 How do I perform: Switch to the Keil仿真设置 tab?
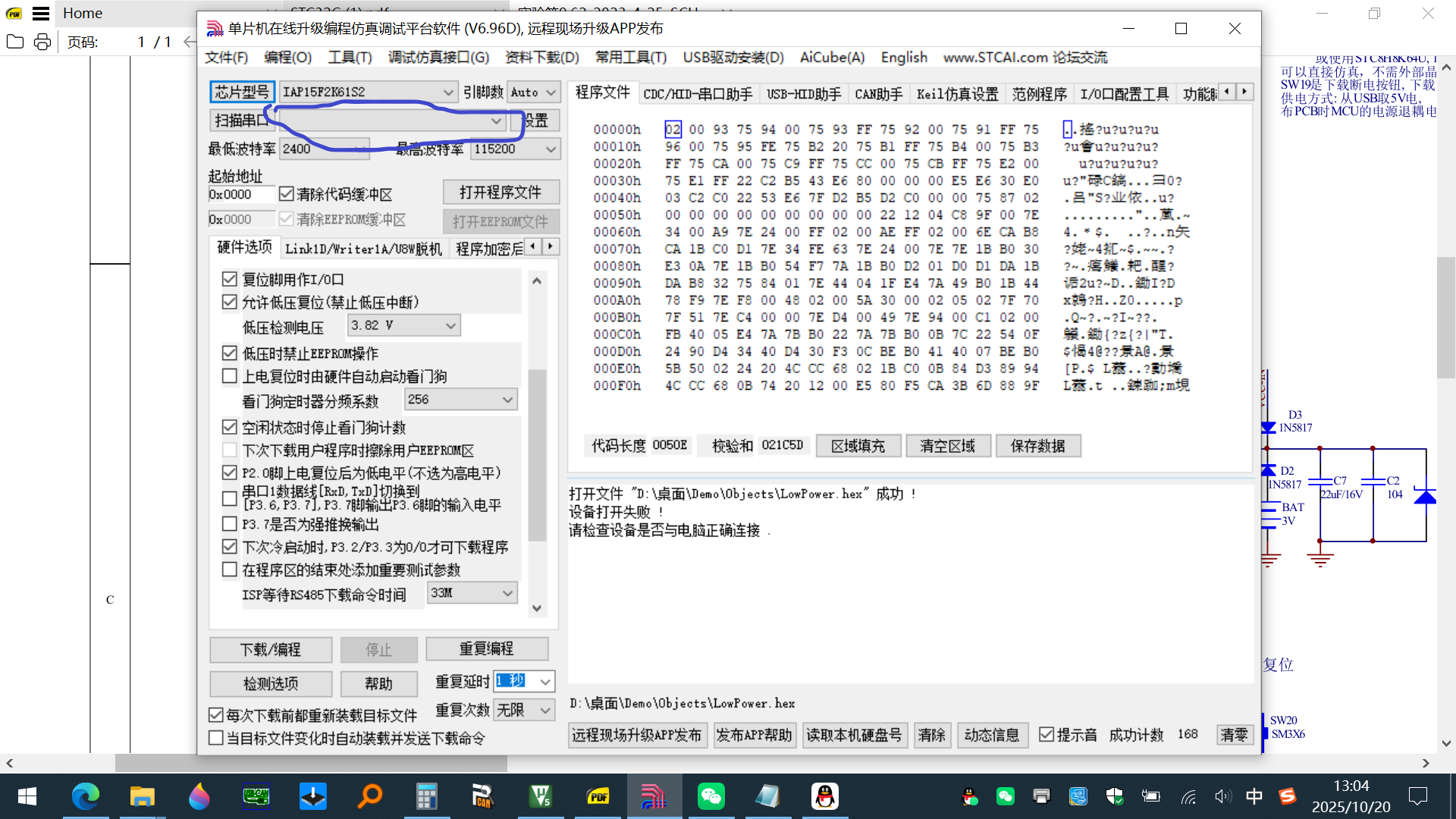coord(955,94)
